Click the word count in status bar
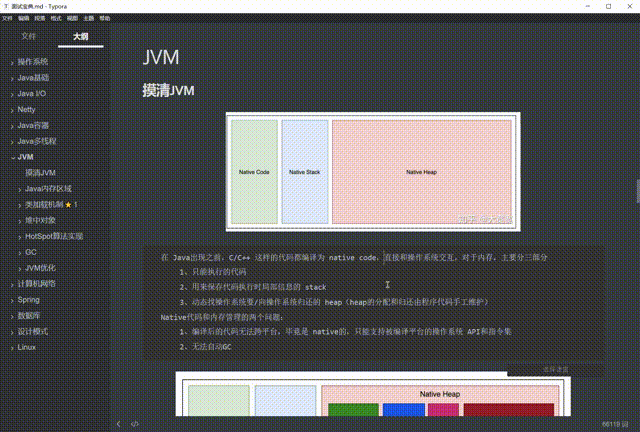 [615, 424]
